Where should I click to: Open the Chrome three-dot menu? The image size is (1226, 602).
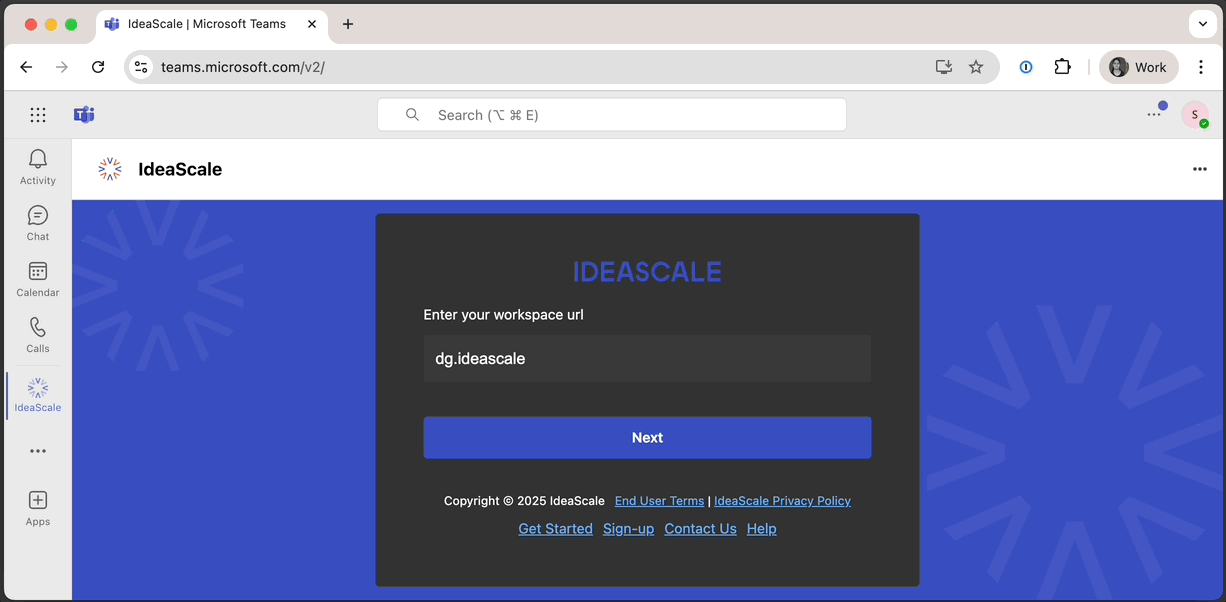click(1201, 67)
